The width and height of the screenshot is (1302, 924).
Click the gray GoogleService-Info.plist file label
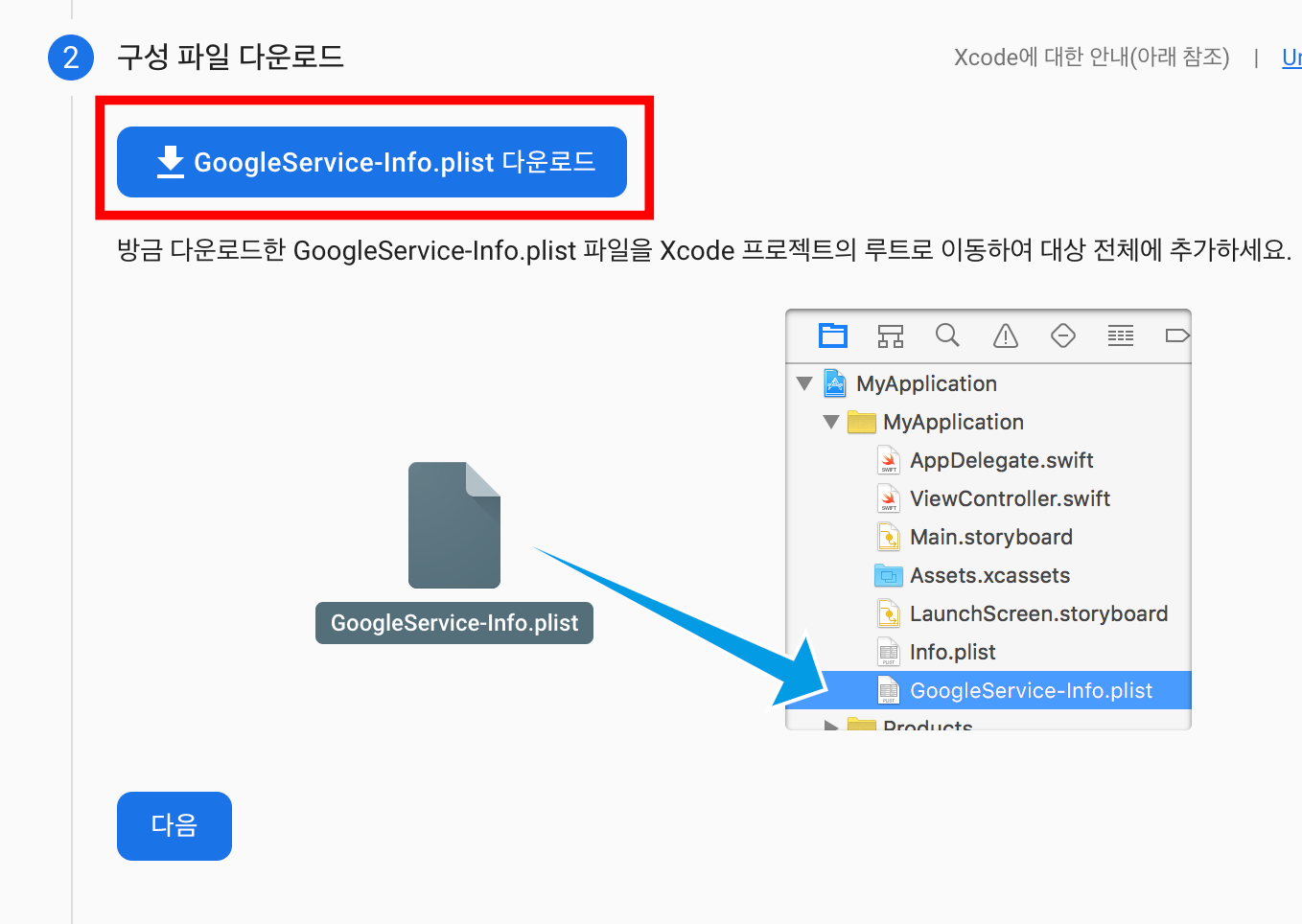(454, 623)
